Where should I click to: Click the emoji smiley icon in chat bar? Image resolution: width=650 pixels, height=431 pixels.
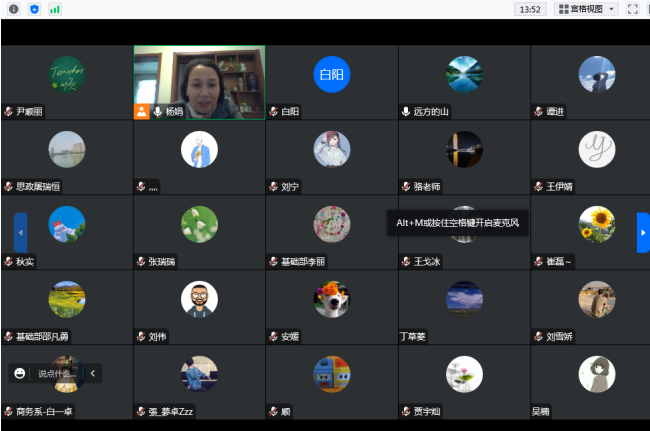pos(19,373)
